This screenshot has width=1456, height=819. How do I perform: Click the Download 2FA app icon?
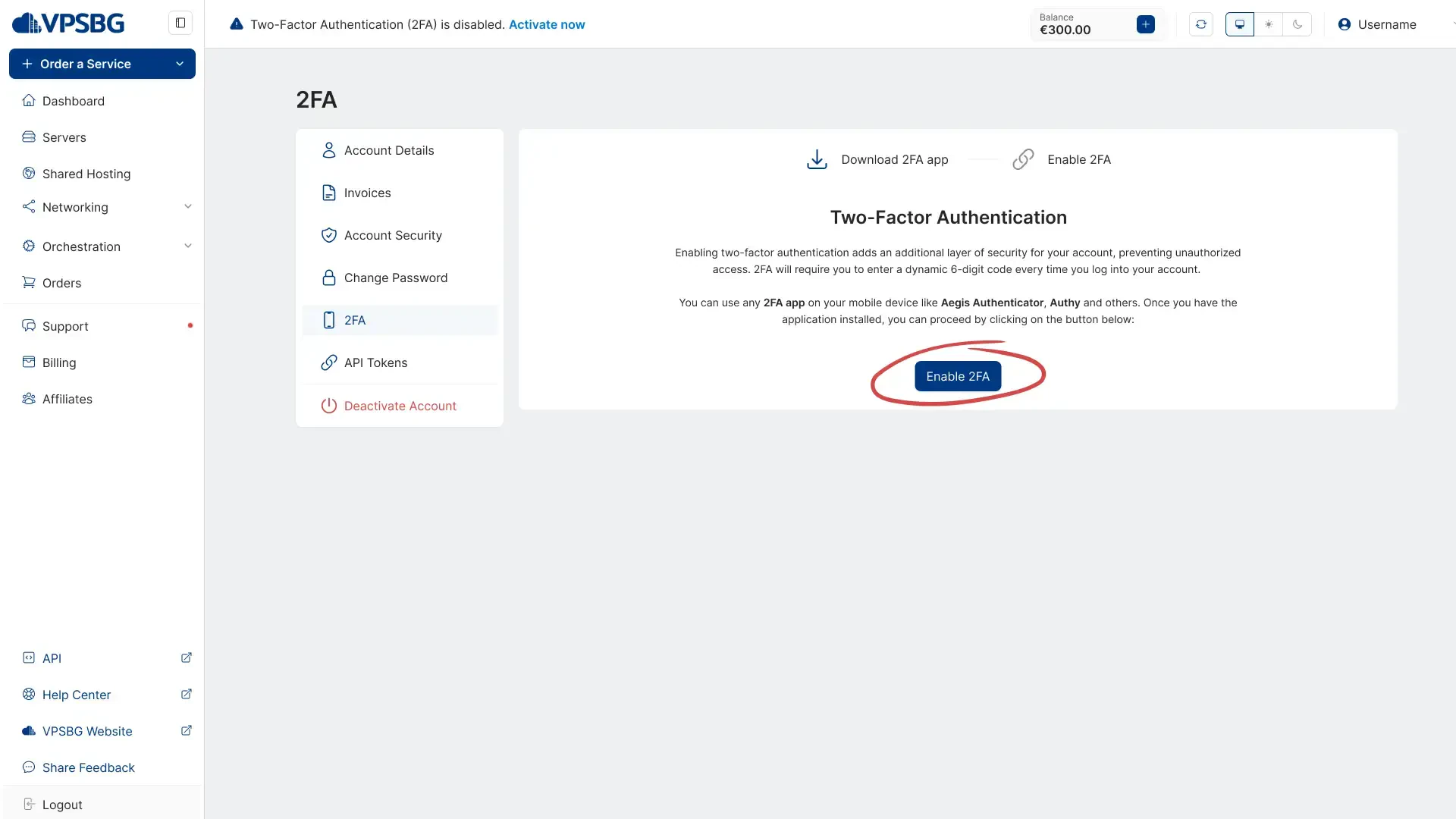coord(817,159)
